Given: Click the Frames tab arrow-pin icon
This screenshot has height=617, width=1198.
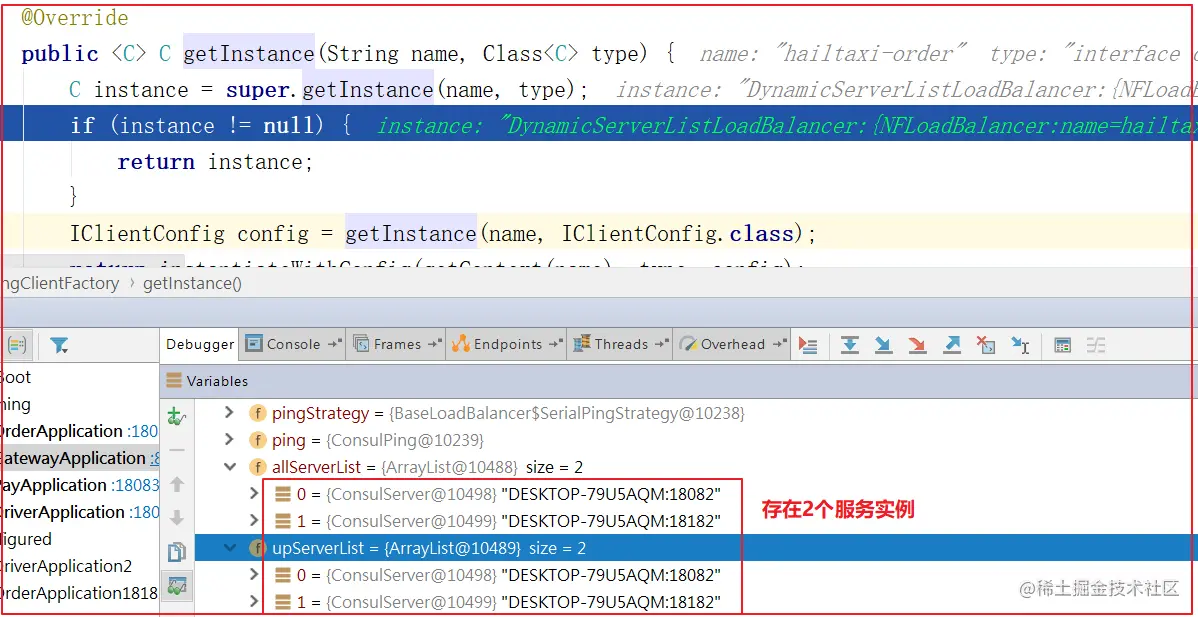Looking at the screenshot, I should (x=435, y=344).
